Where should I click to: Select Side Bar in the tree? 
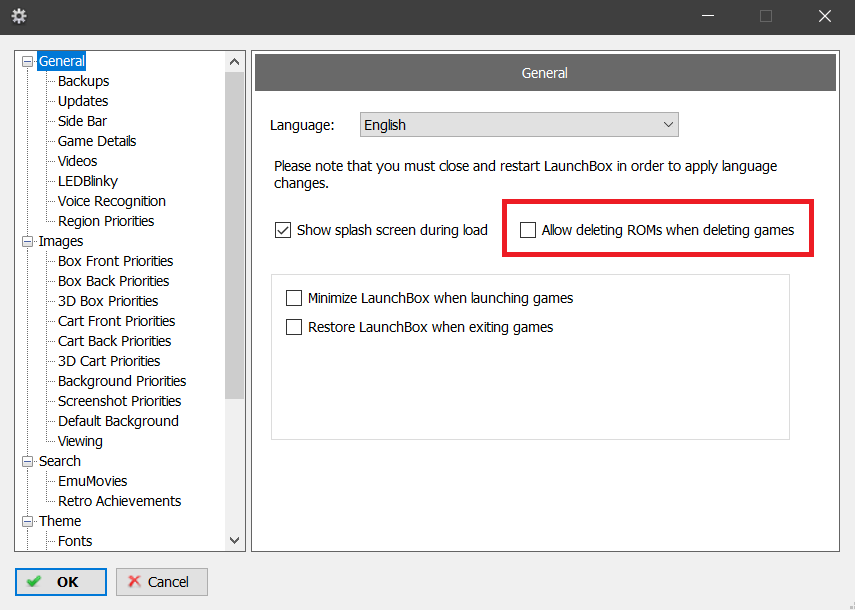[82, 121]
